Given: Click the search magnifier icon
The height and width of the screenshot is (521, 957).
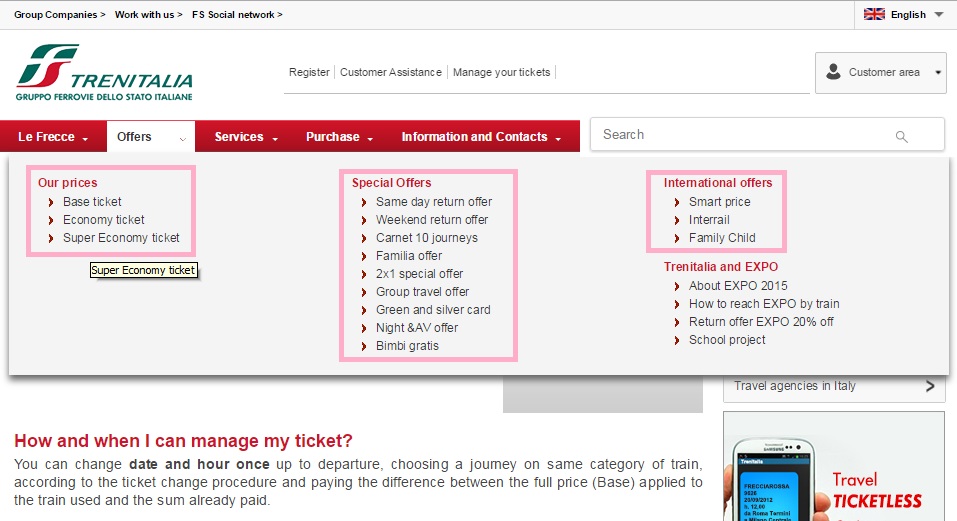Looking at the screenshot, I should click(901, 137).
